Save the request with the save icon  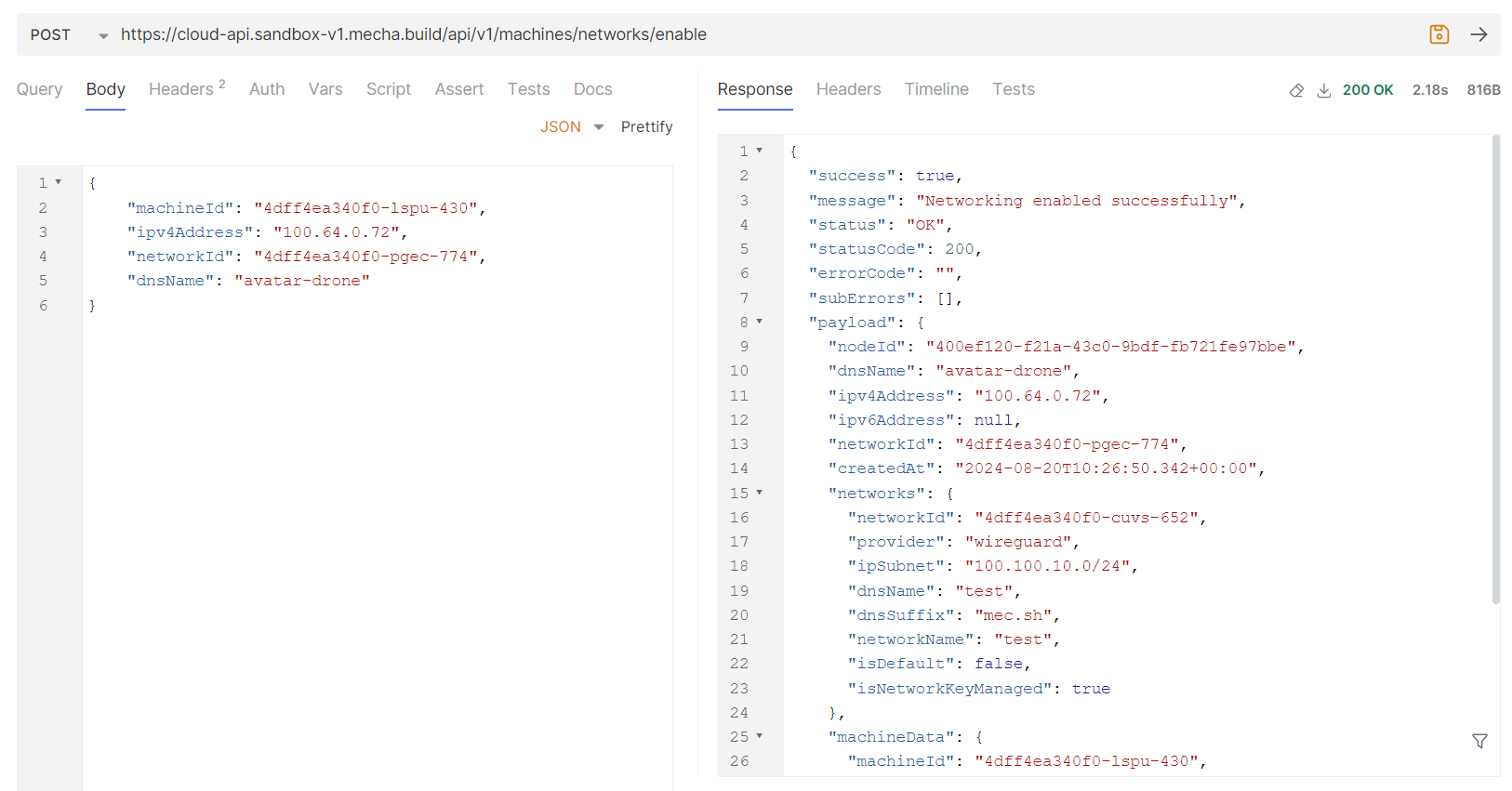coord(1439,34)
